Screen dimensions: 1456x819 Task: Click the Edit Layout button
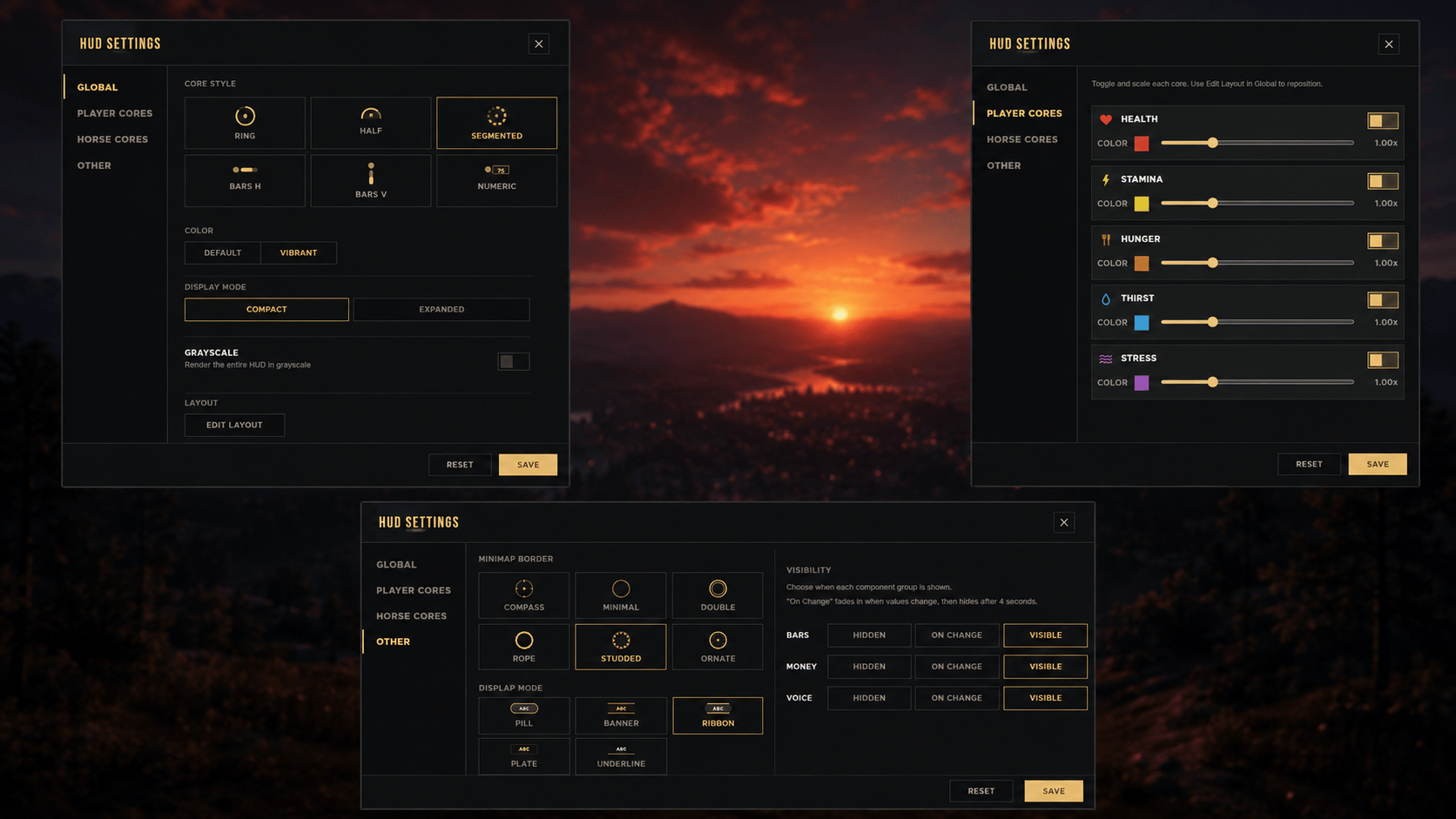click(x=234, y=425)
